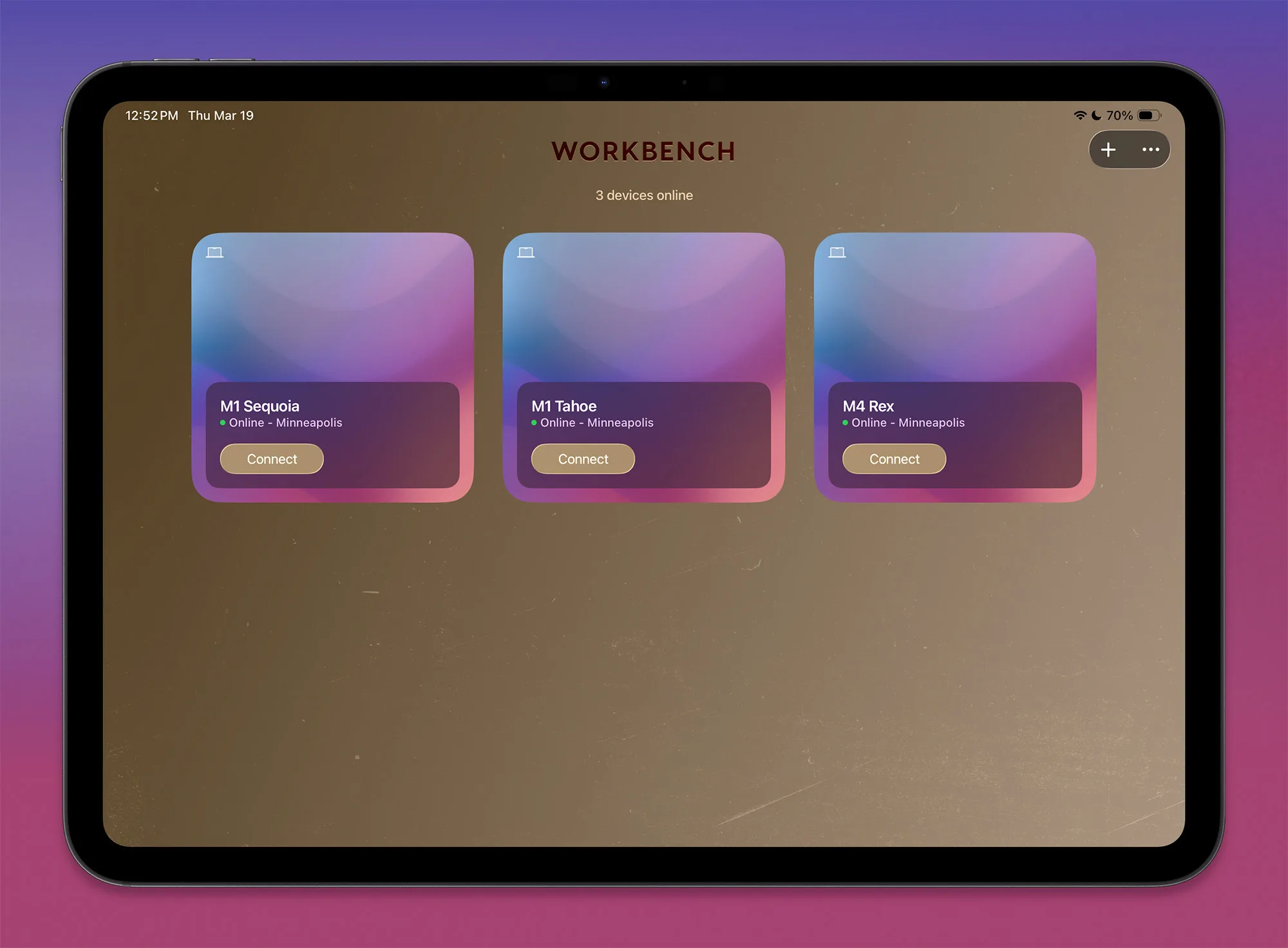Select the M4 Rex device preview
Image resolution: width=1288 pixels, height=948 pixels.
[x=954, y=309]
